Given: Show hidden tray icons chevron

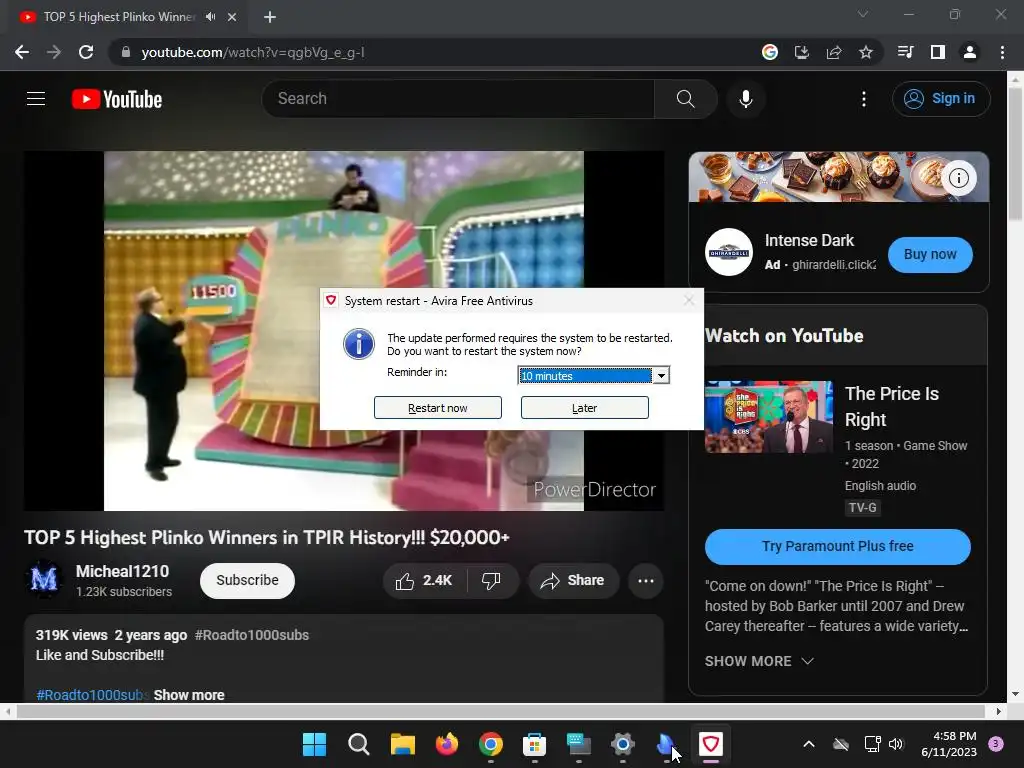Looking at the screenshot, I should point(808,744).
